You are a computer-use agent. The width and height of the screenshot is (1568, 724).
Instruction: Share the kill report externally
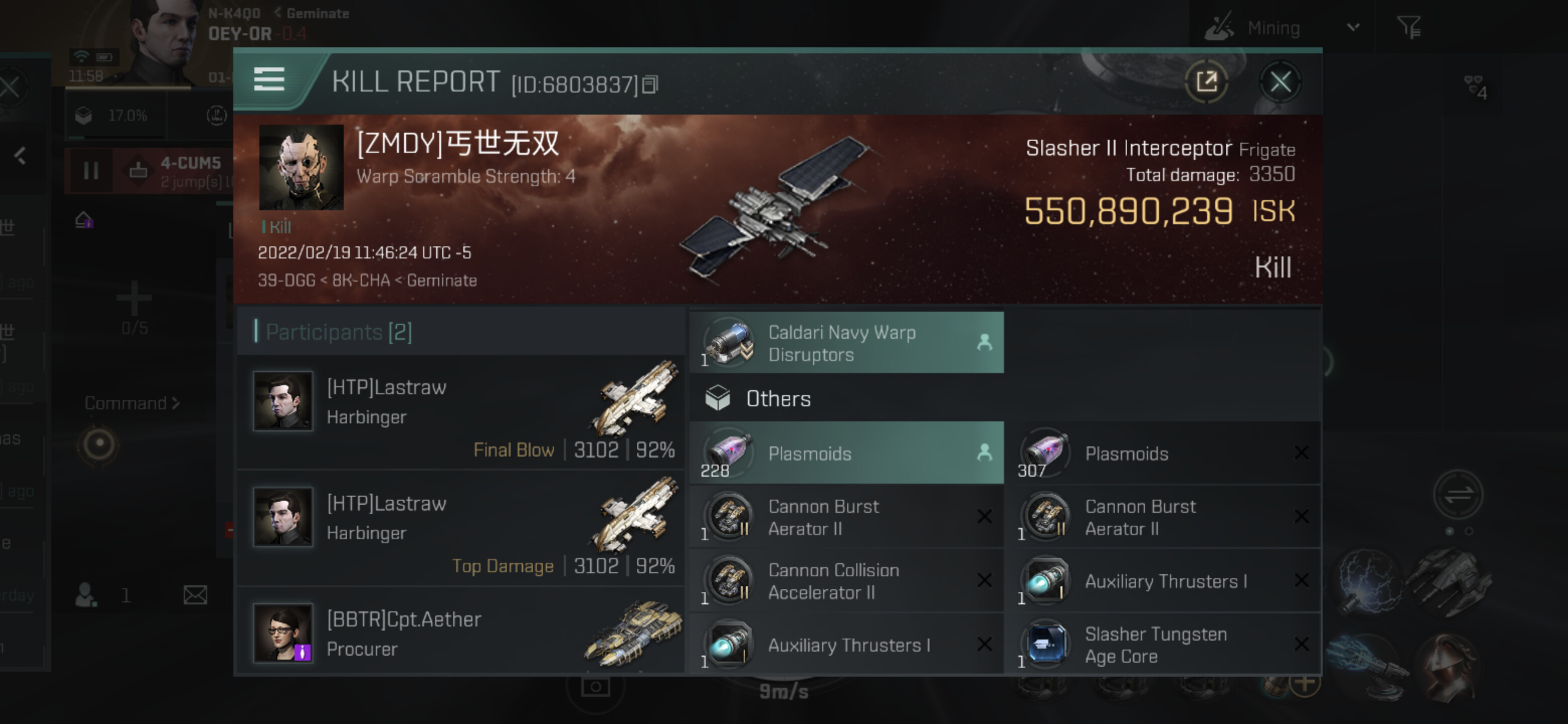tap(1206, 82)
